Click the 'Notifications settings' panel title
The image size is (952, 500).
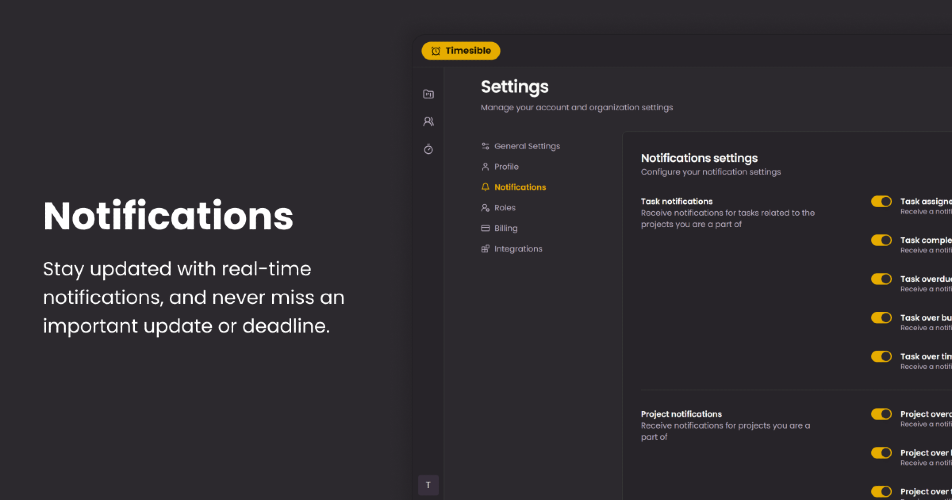tap(699, 158)
